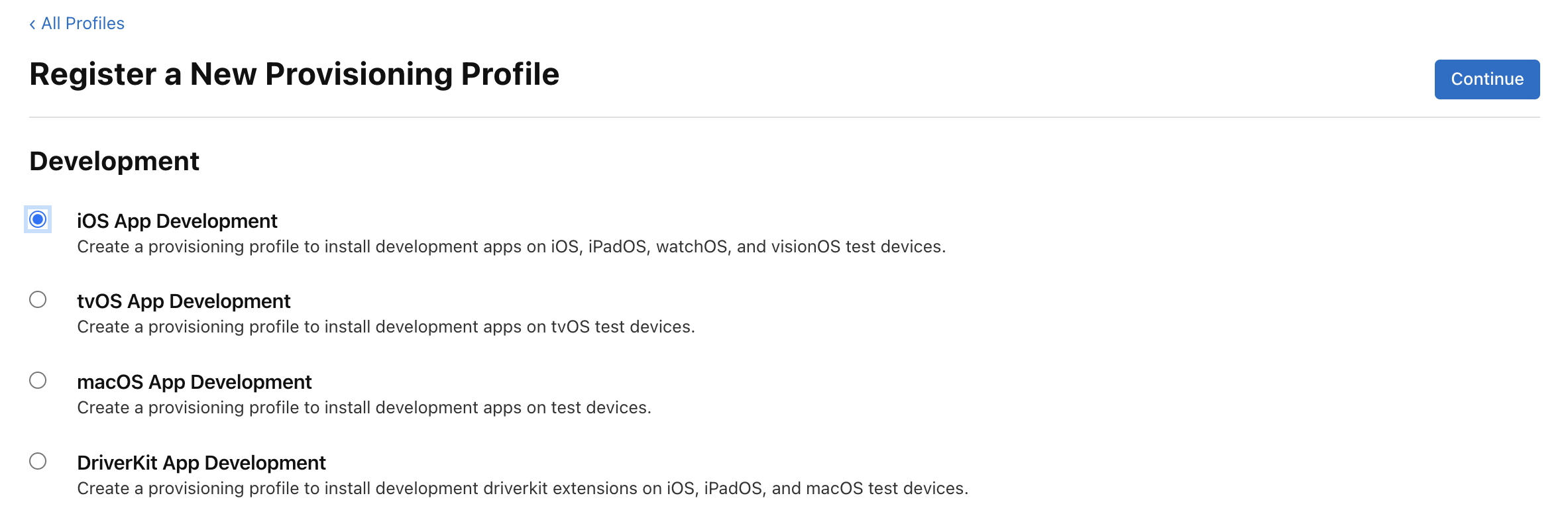1568x514 pixels.
Task: Click the description under macOS App Development
Action: tap(364, 408)
